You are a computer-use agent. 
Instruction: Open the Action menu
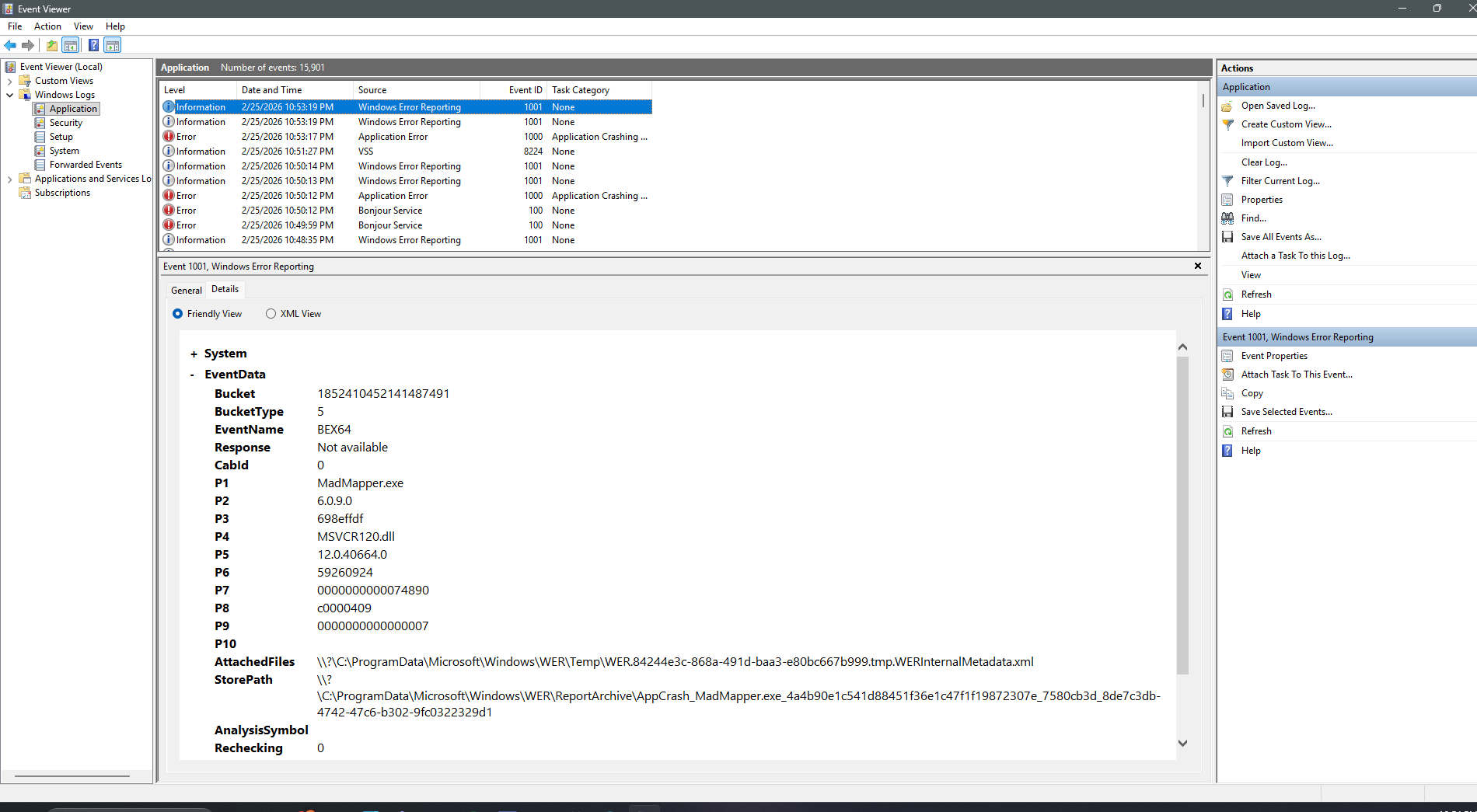(x=47, y=26)
